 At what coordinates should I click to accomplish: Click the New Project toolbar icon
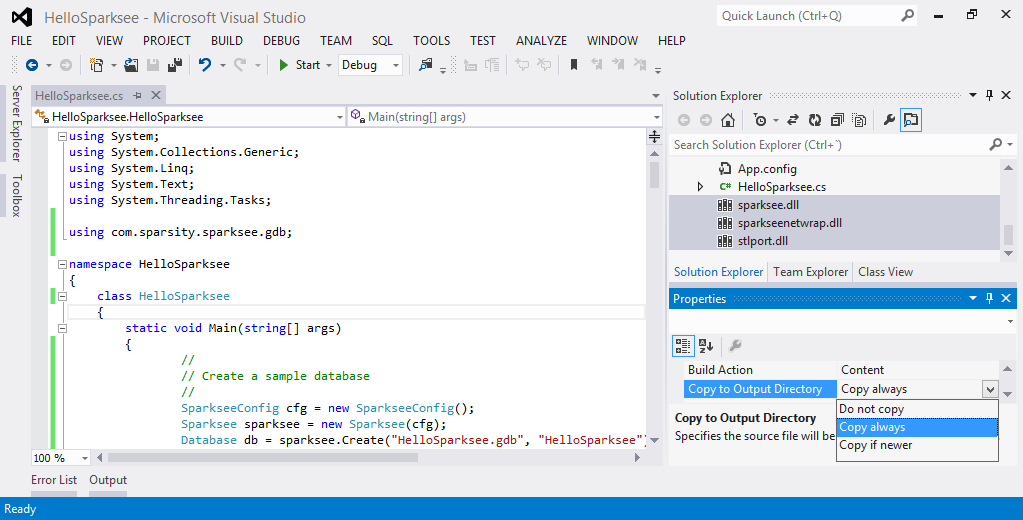click(97, 65)
